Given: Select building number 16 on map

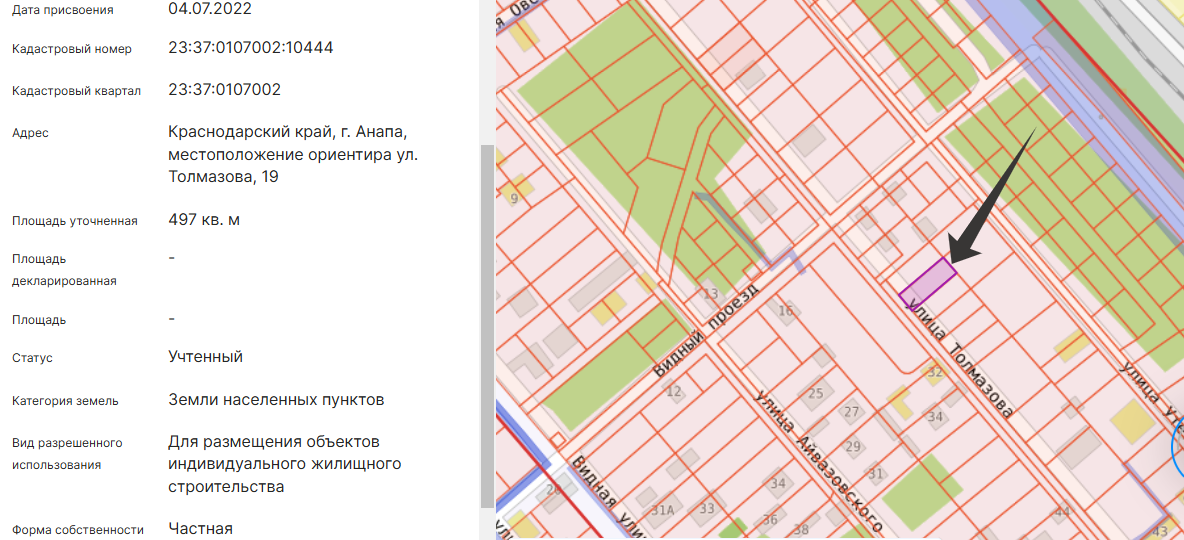Looking at the screenshot, I should [786, 311].
